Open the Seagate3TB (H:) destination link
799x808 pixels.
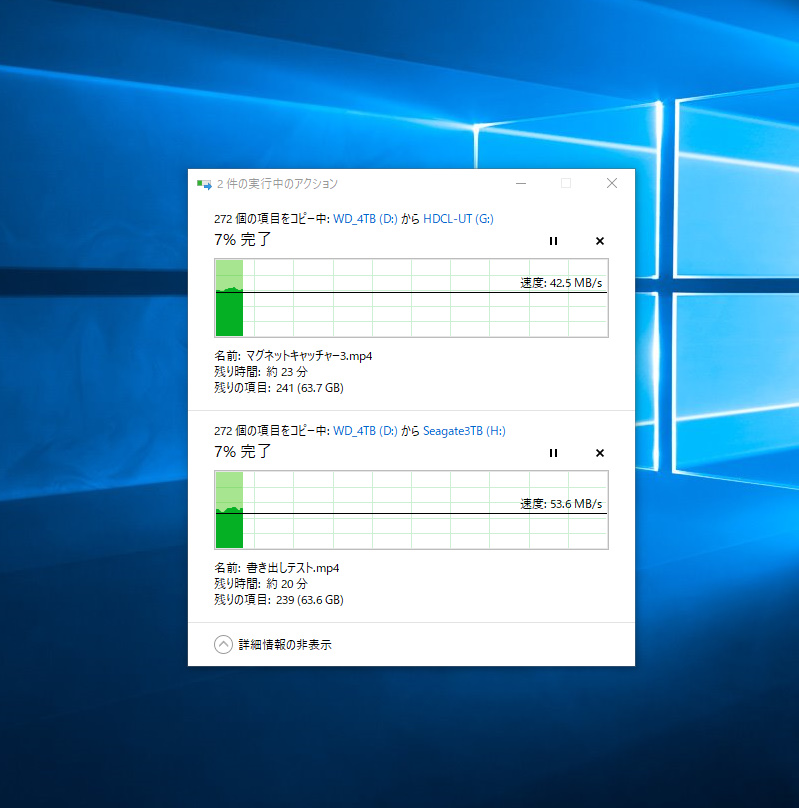(464, 431)
